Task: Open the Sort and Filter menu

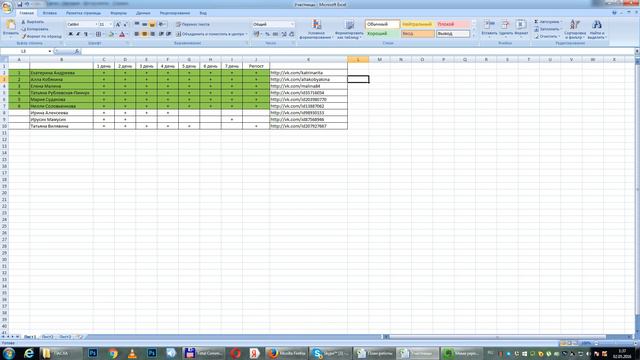Action: click(575, 29)
